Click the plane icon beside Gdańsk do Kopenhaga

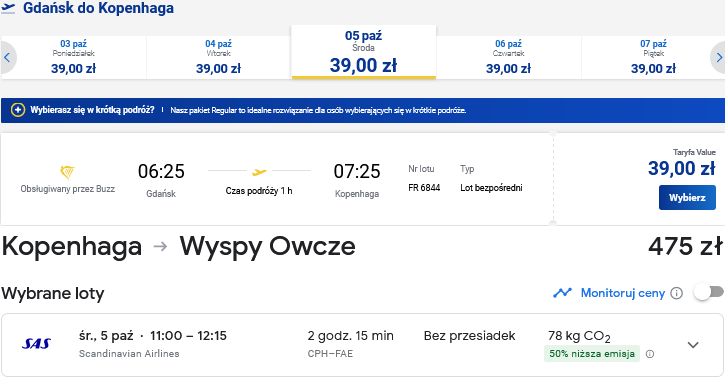(x=8, y=8)
